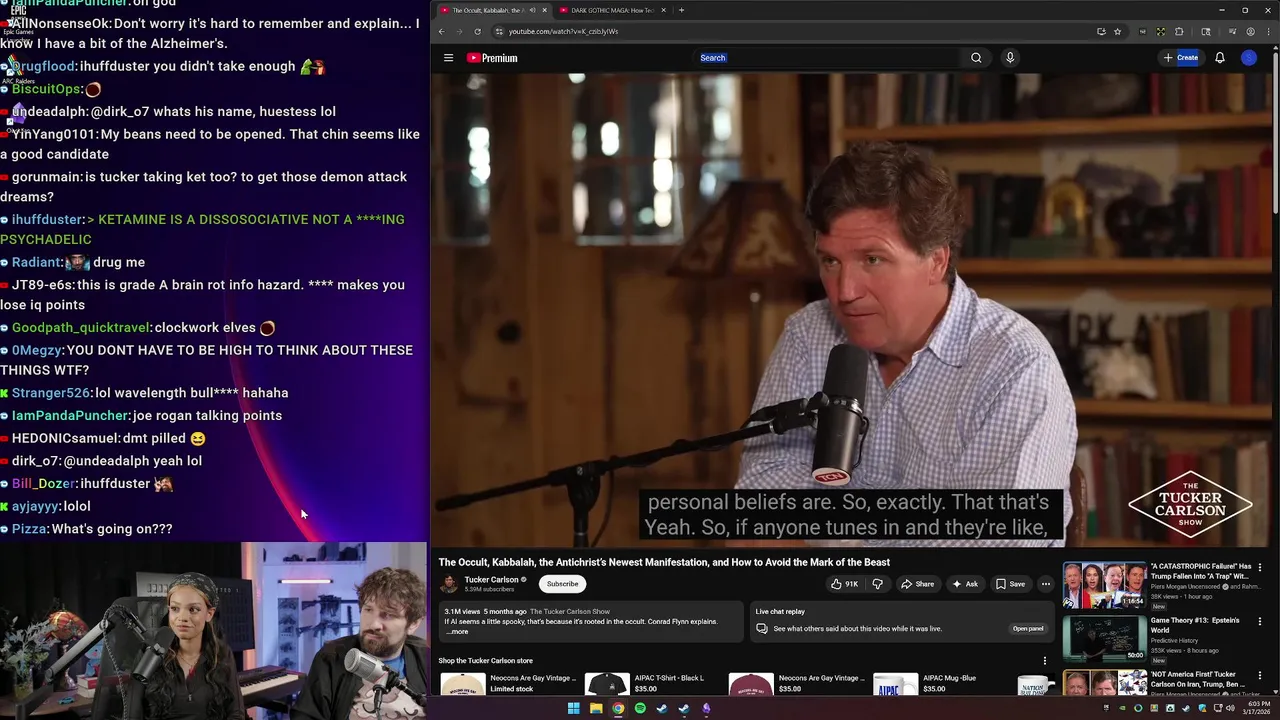
Task: Open Chrome extensions puzzle icon
Action: pyautogui.click(x=1179, y=31)
